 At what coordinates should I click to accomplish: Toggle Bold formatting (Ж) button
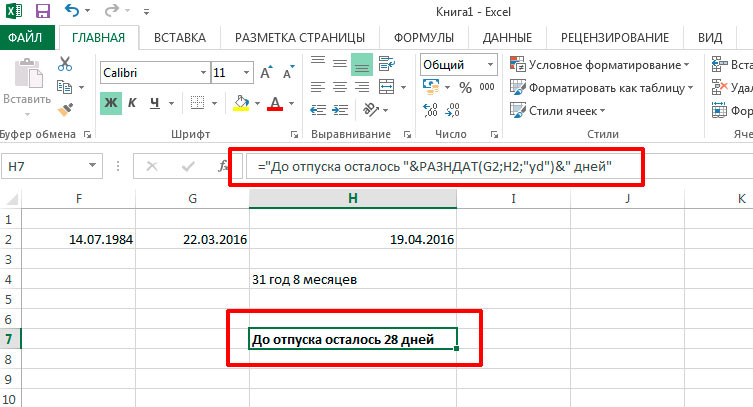[x=110, y=103]
